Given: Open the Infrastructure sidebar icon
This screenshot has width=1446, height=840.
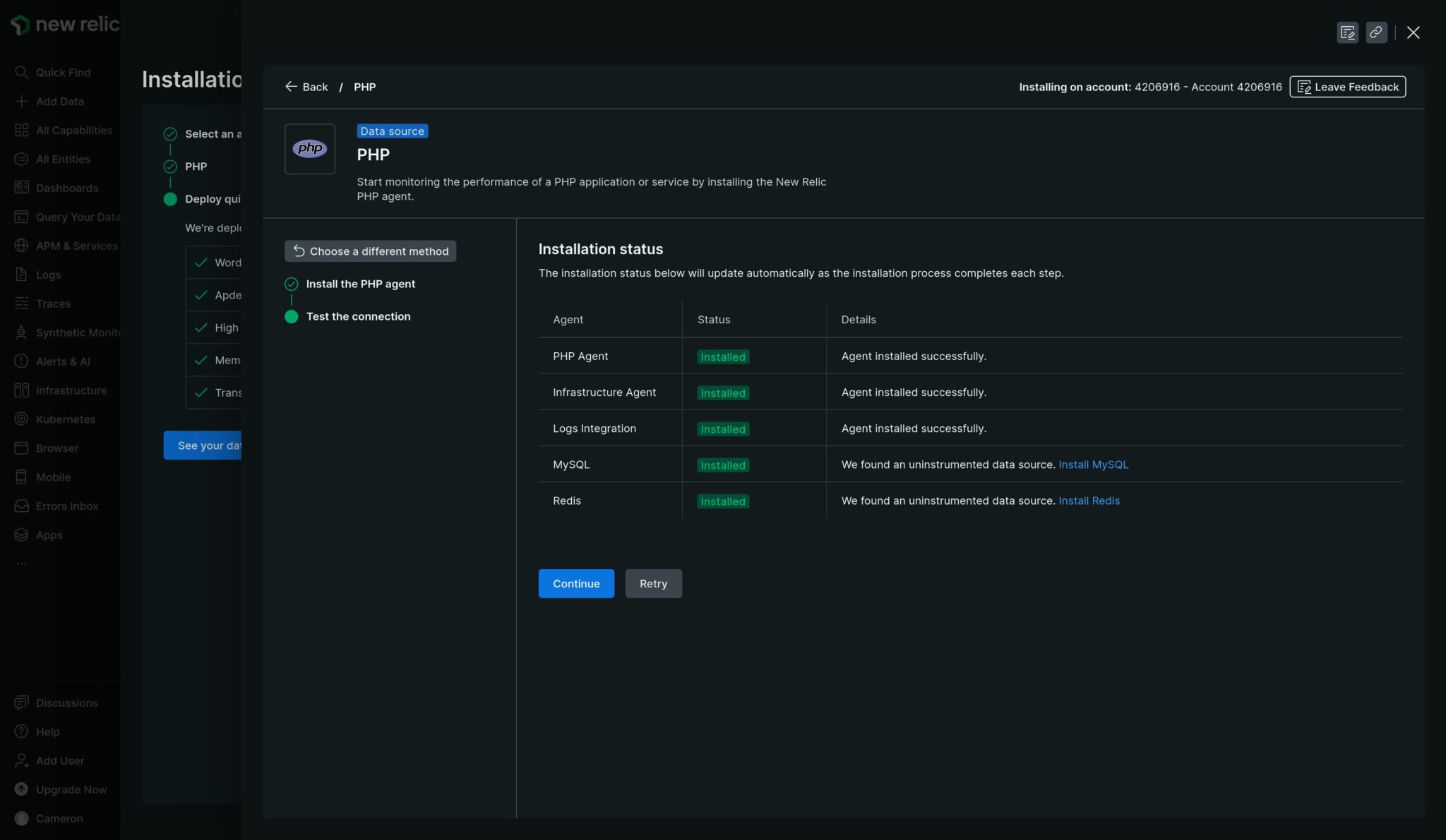Looking at the screenshot, I should point(20,390).
